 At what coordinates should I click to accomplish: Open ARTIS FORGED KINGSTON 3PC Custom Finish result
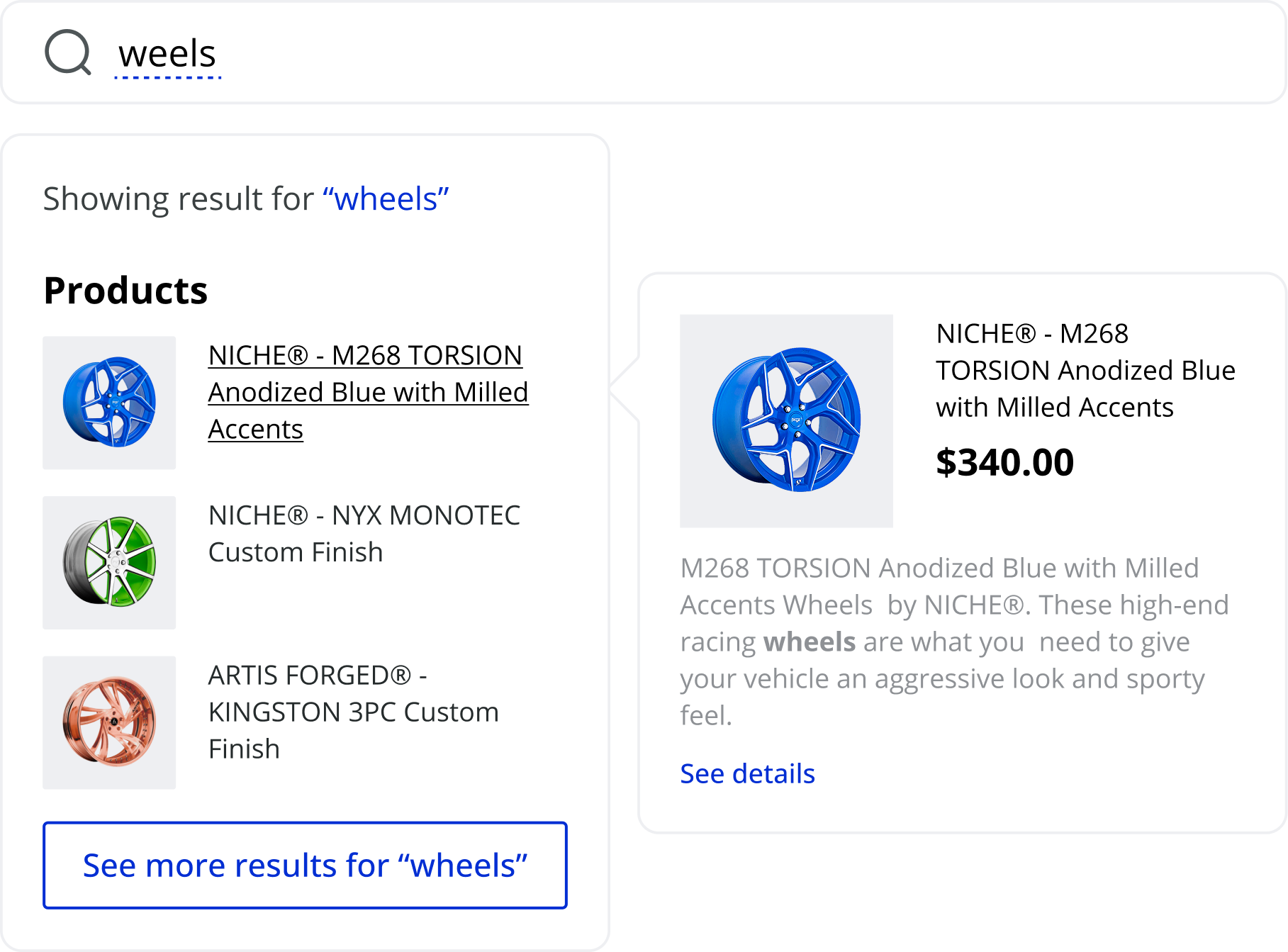[353, 712]
